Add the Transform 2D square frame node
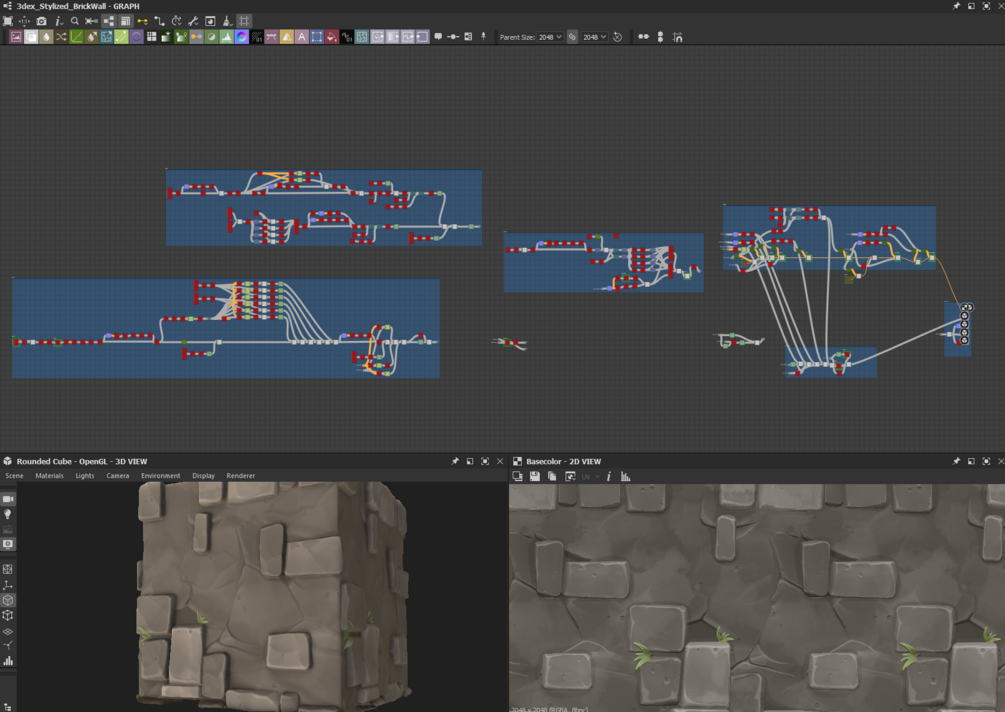This screenshot has height=712, width=1005. pos(317,37)
